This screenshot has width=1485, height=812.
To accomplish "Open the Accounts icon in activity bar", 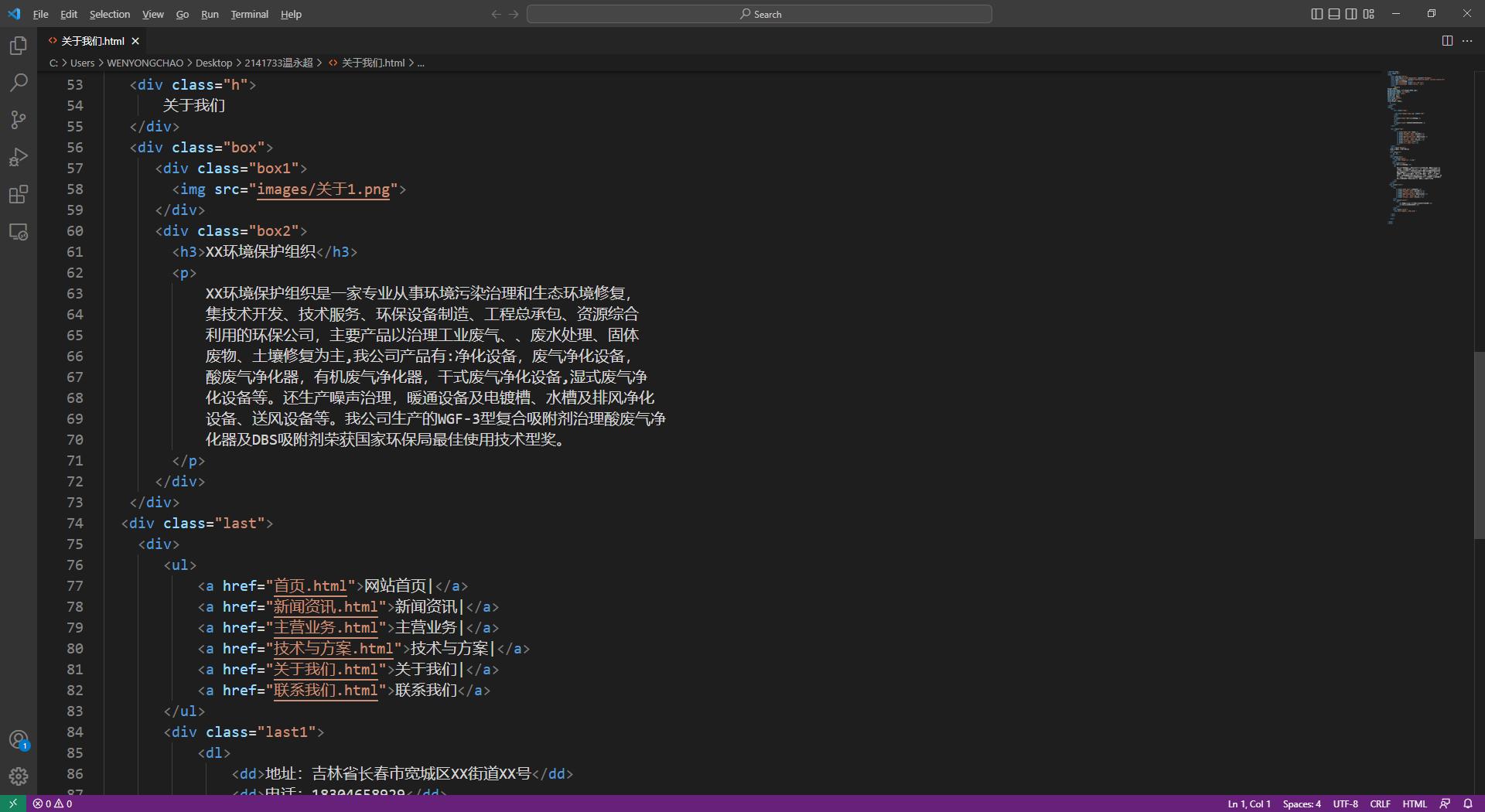I will (x=18, y=739).
